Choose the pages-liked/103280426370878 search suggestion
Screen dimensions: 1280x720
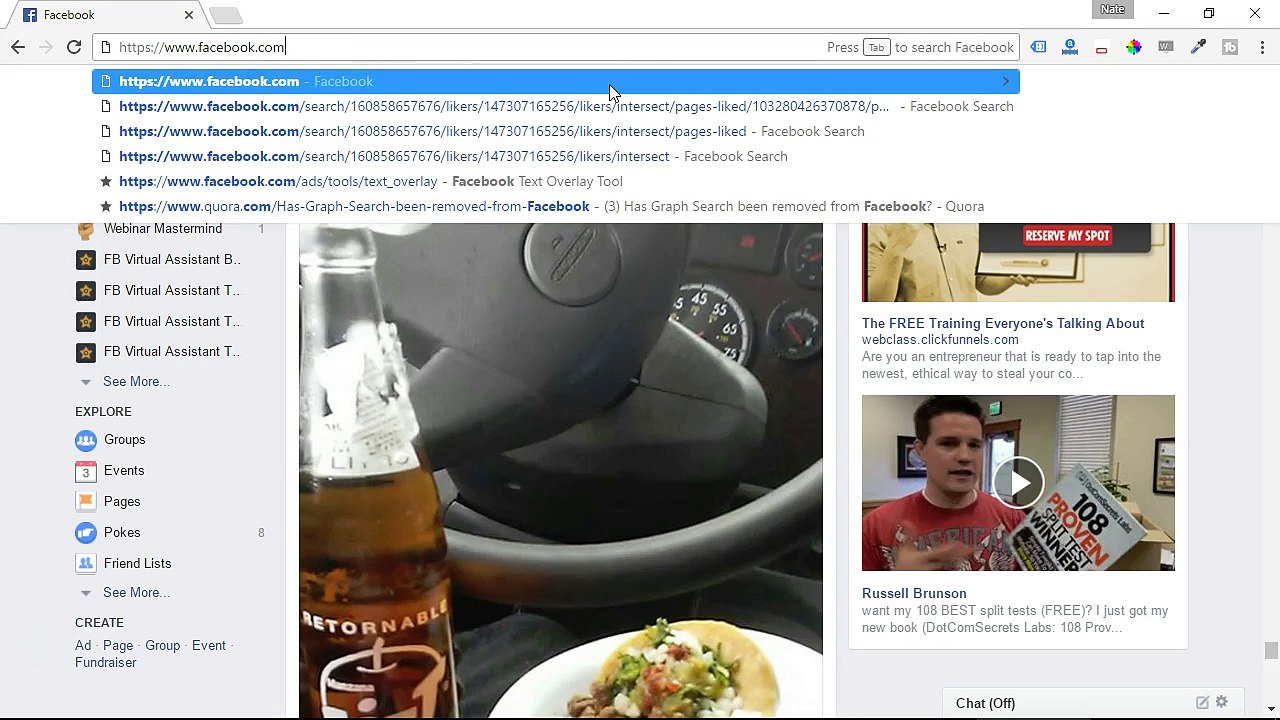[556, 106]
